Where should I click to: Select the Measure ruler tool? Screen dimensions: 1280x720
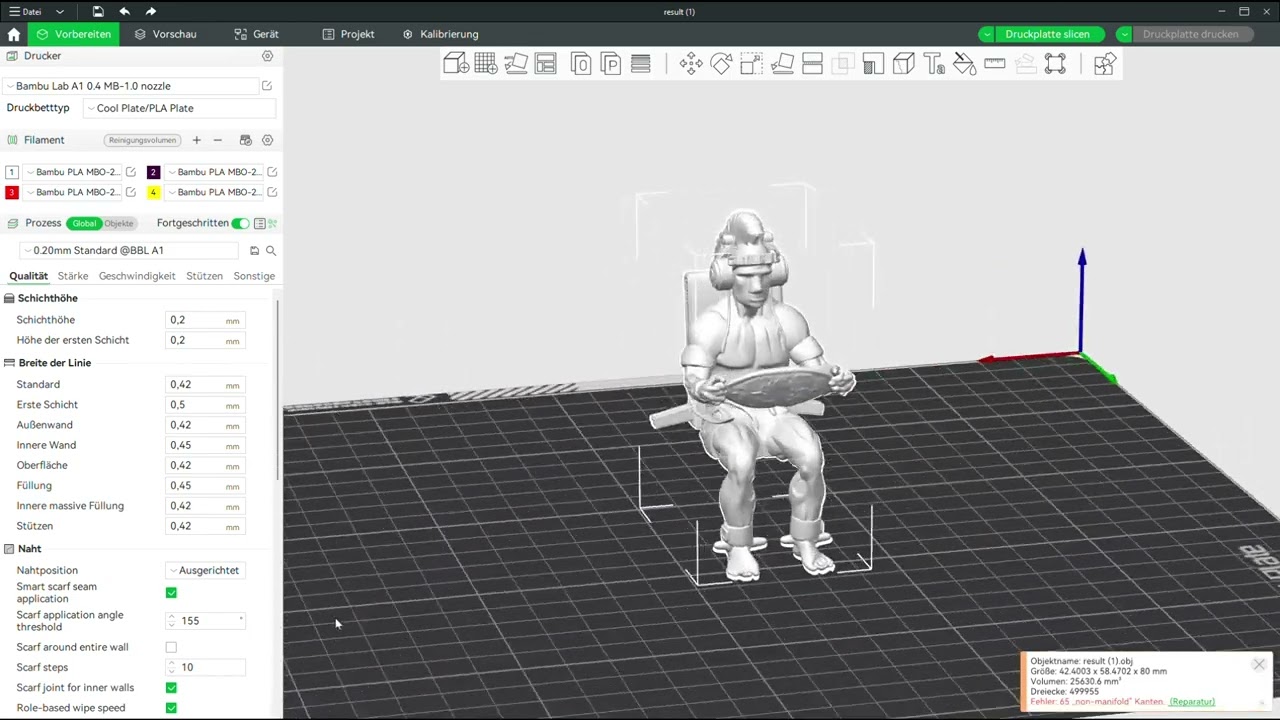[x=994, y=64]
